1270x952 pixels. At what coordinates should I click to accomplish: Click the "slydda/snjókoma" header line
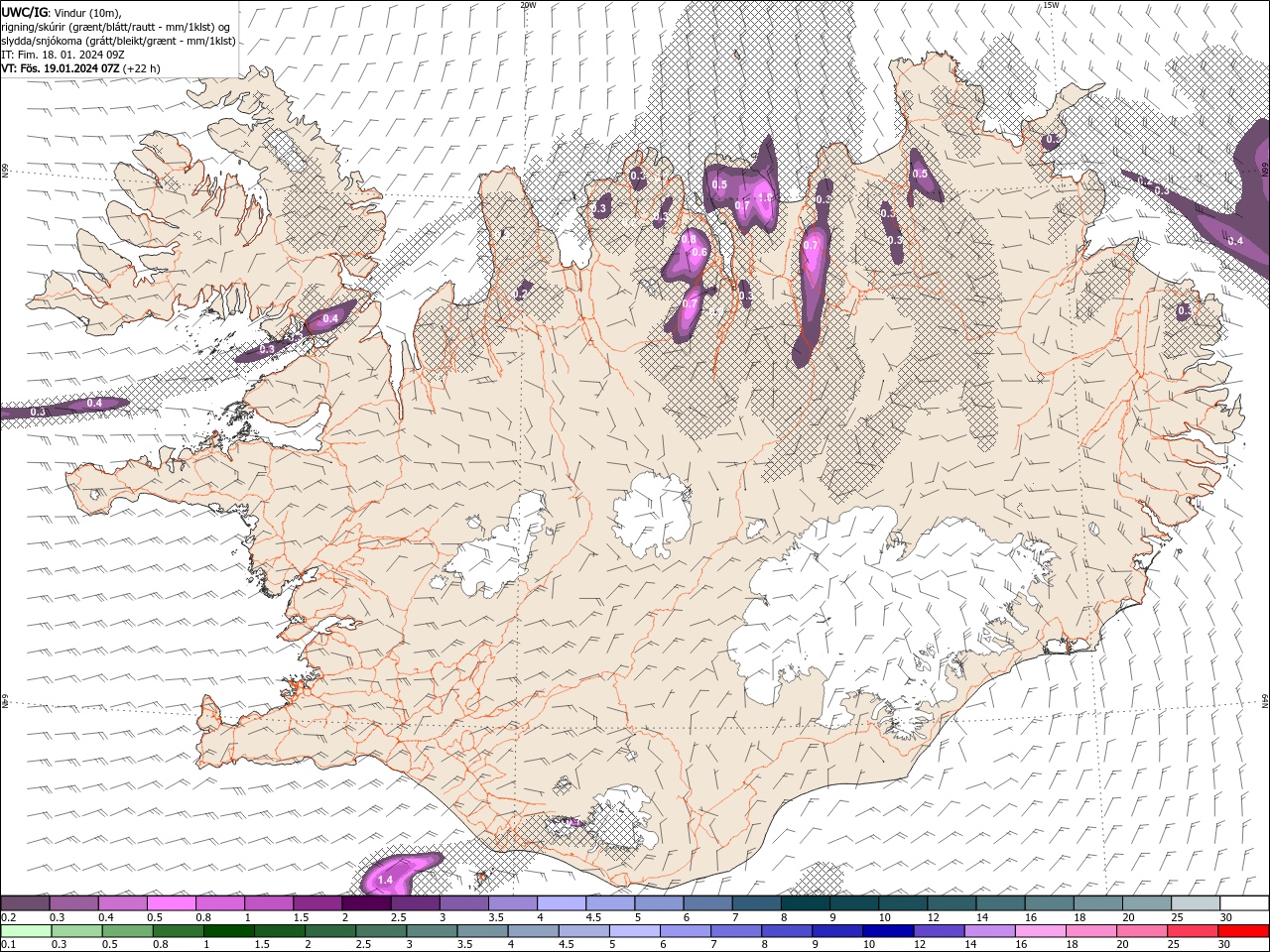pyautogui.click(x=118, y=41)
